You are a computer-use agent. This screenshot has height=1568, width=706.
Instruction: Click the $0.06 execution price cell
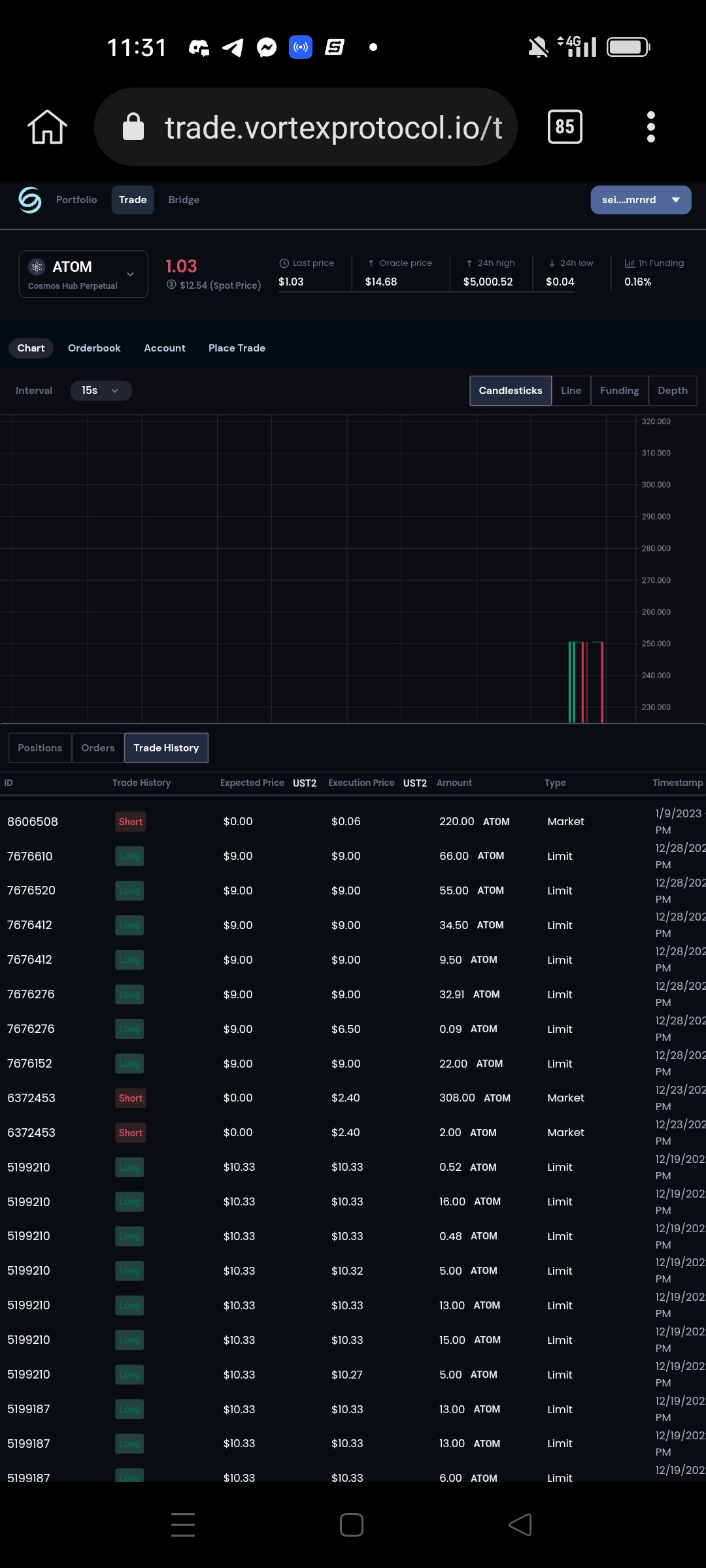346,822
